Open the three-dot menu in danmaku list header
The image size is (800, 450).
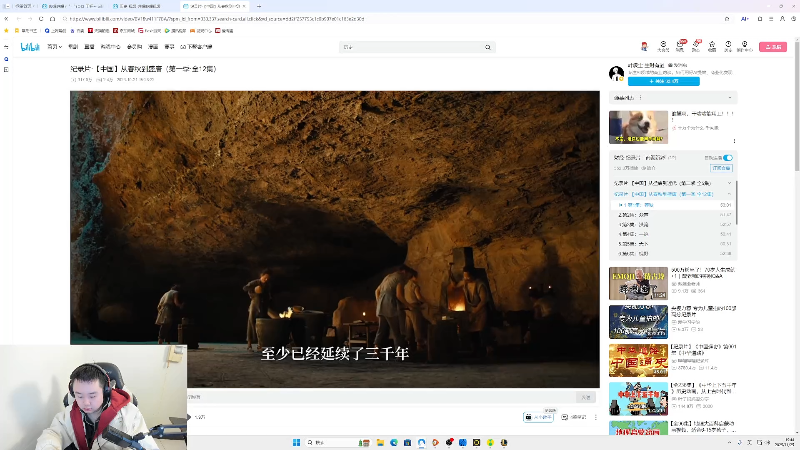point(640,97)
